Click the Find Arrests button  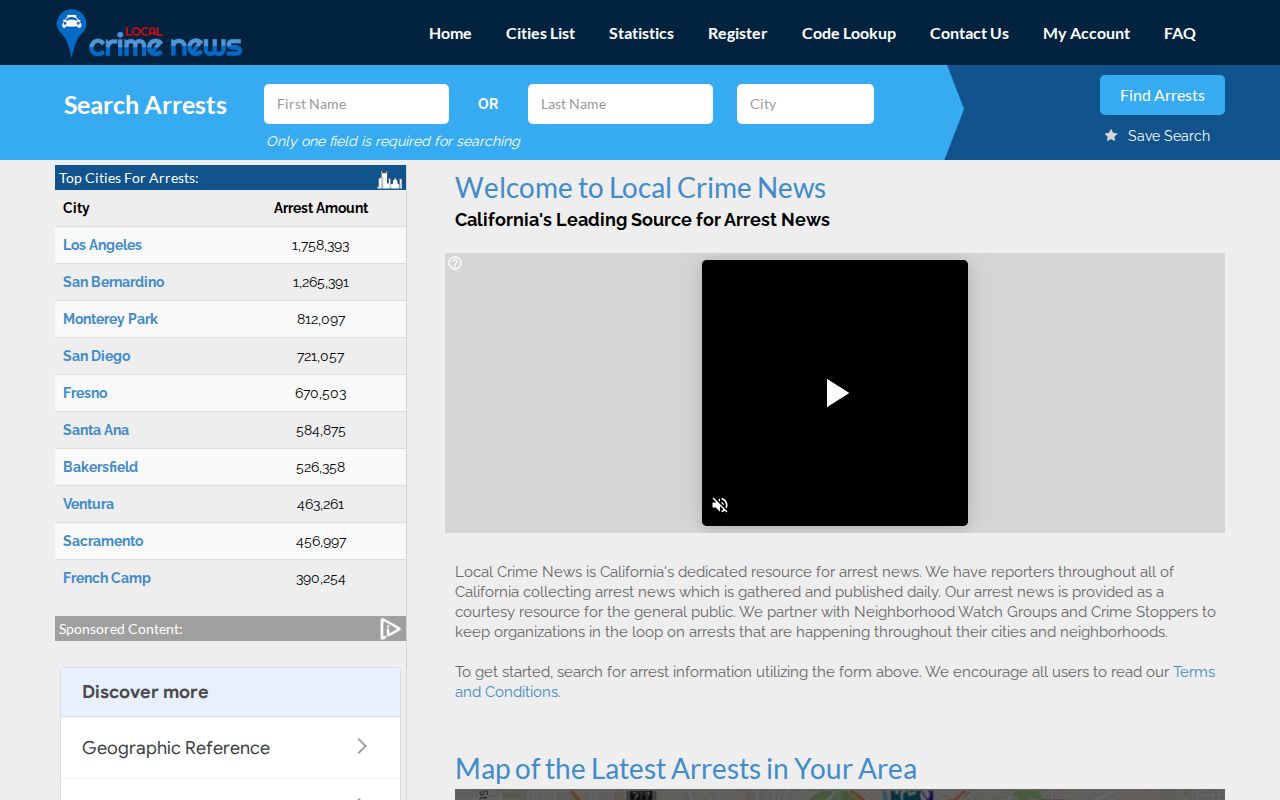tap(1162, 95)
